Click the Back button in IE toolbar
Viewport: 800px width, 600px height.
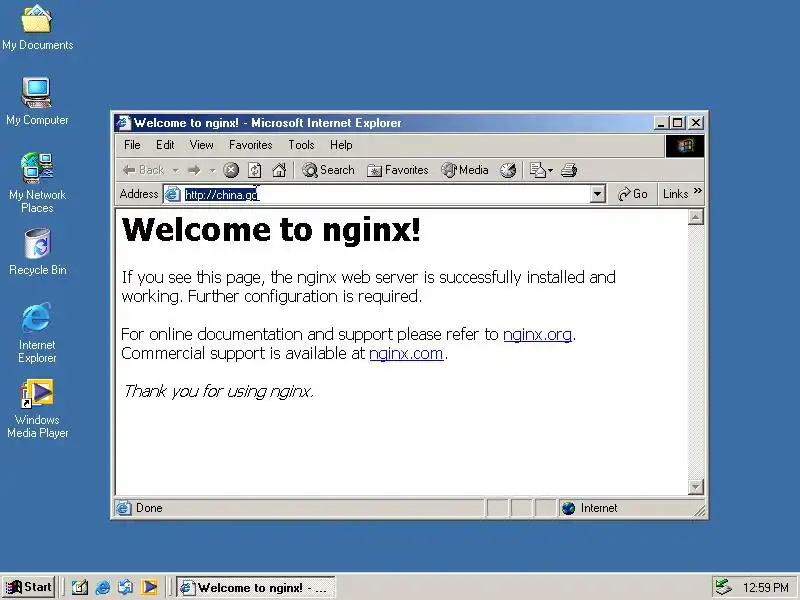click(x=144, y=170)
